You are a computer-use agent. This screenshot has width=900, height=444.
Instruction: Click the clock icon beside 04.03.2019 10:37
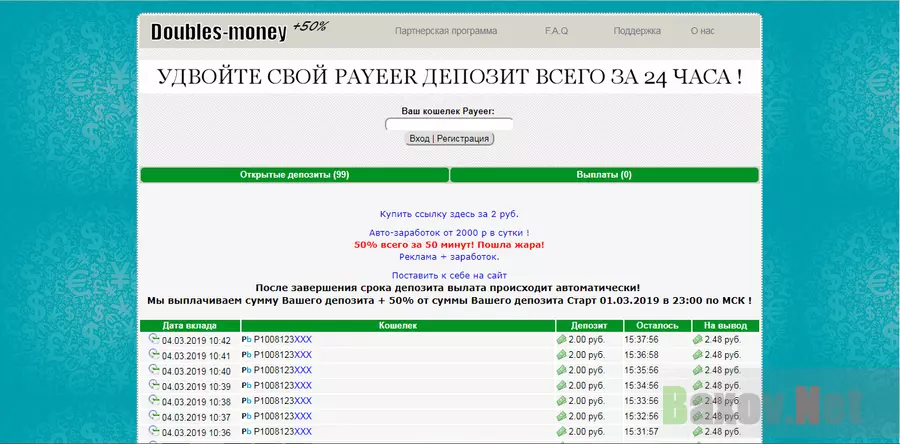click(x=154, y=415)
